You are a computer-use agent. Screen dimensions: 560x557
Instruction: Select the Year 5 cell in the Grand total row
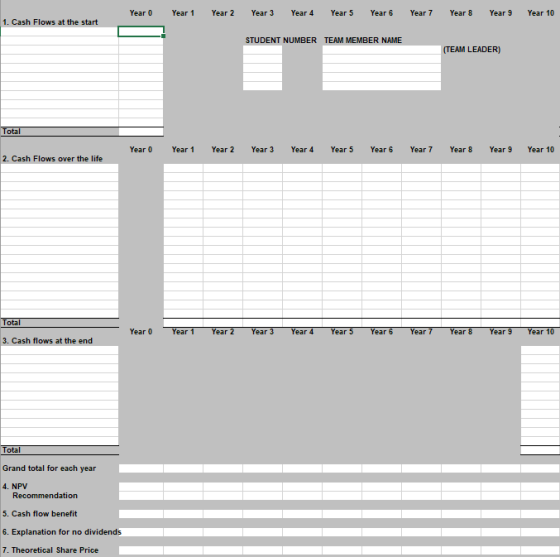point(342,468)
